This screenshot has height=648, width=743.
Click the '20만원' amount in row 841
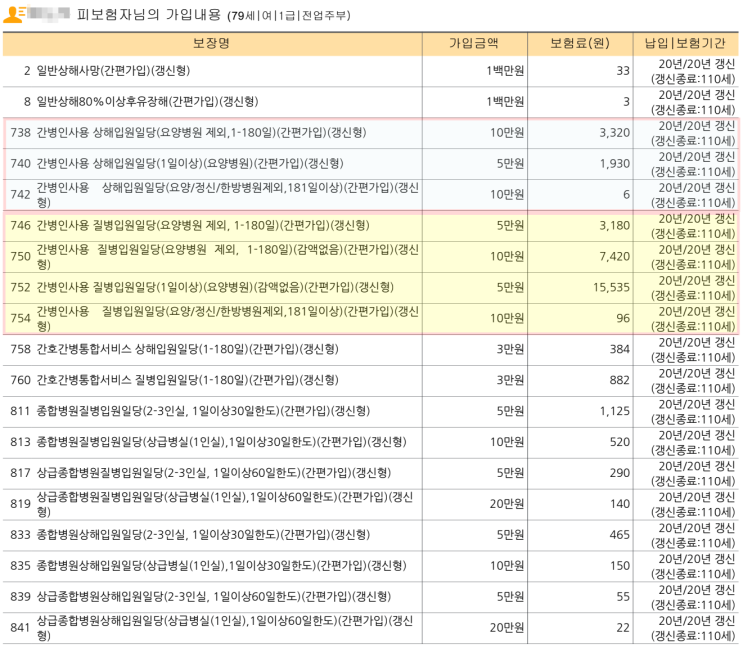tap(507, 628)
